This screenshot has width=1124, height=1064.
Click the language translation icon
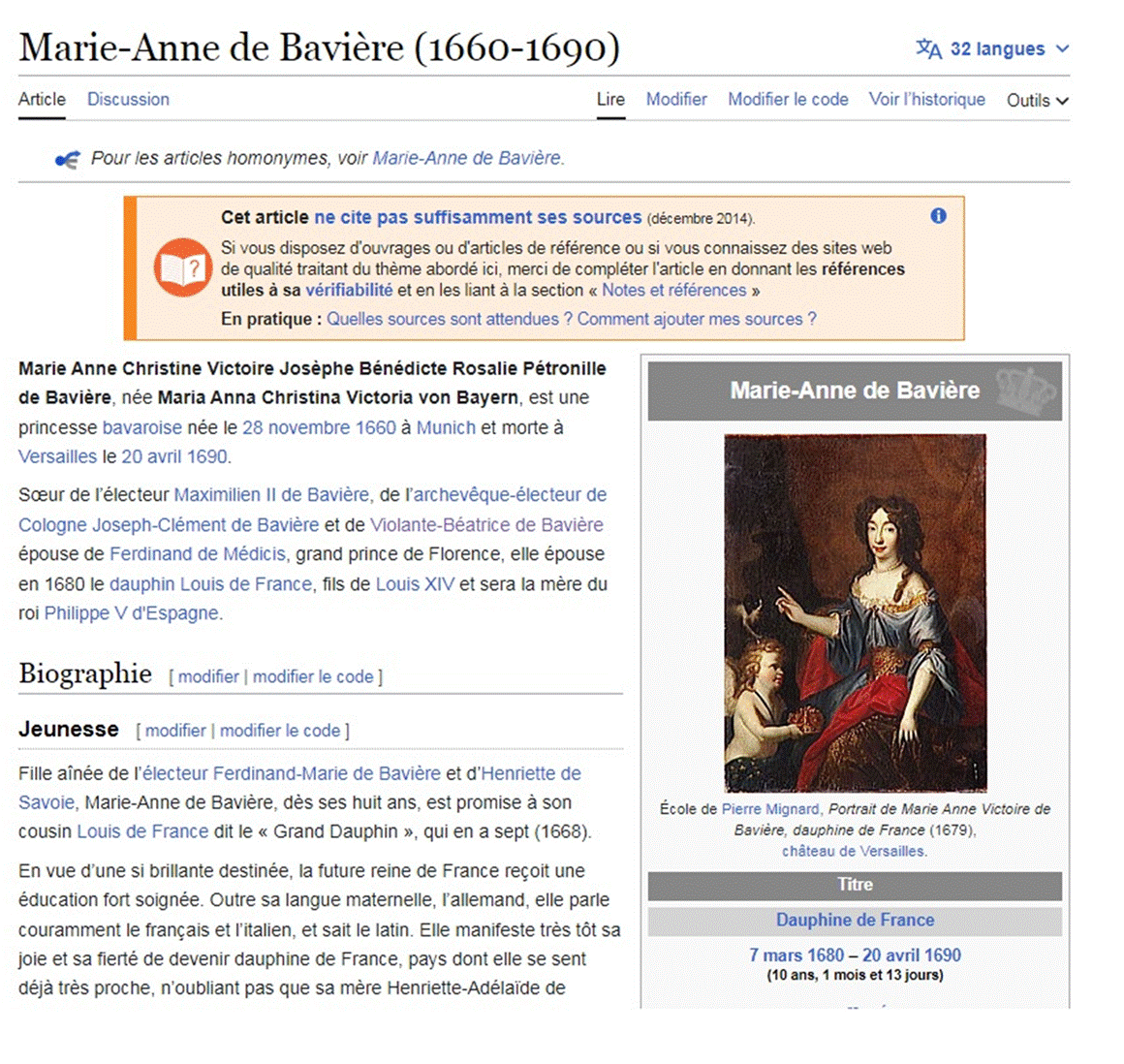(928, 48)
